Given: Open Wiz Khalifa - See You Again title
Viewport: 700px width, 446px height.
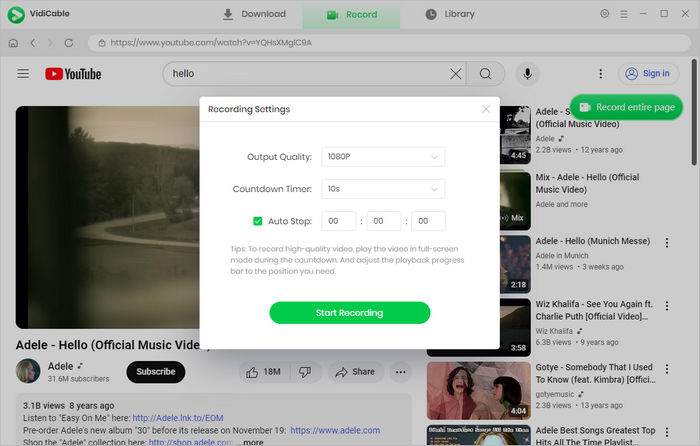Looking at the screenshot, I should pyautogui.click(x=594, y=310).
